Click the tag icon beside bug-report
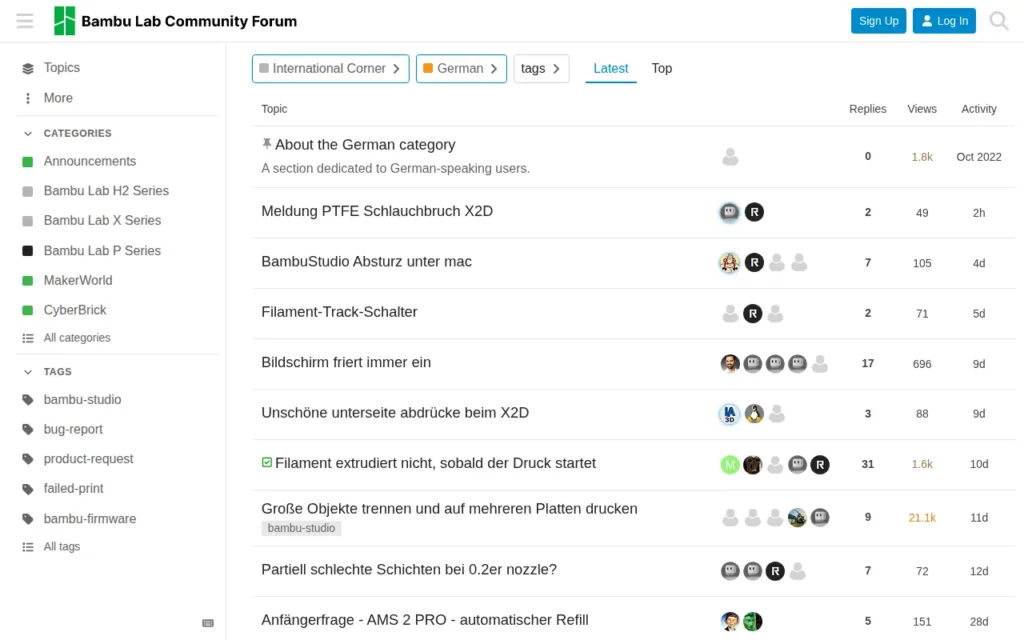The width and height of the screenshot is (1024, 640). point(27,430)
